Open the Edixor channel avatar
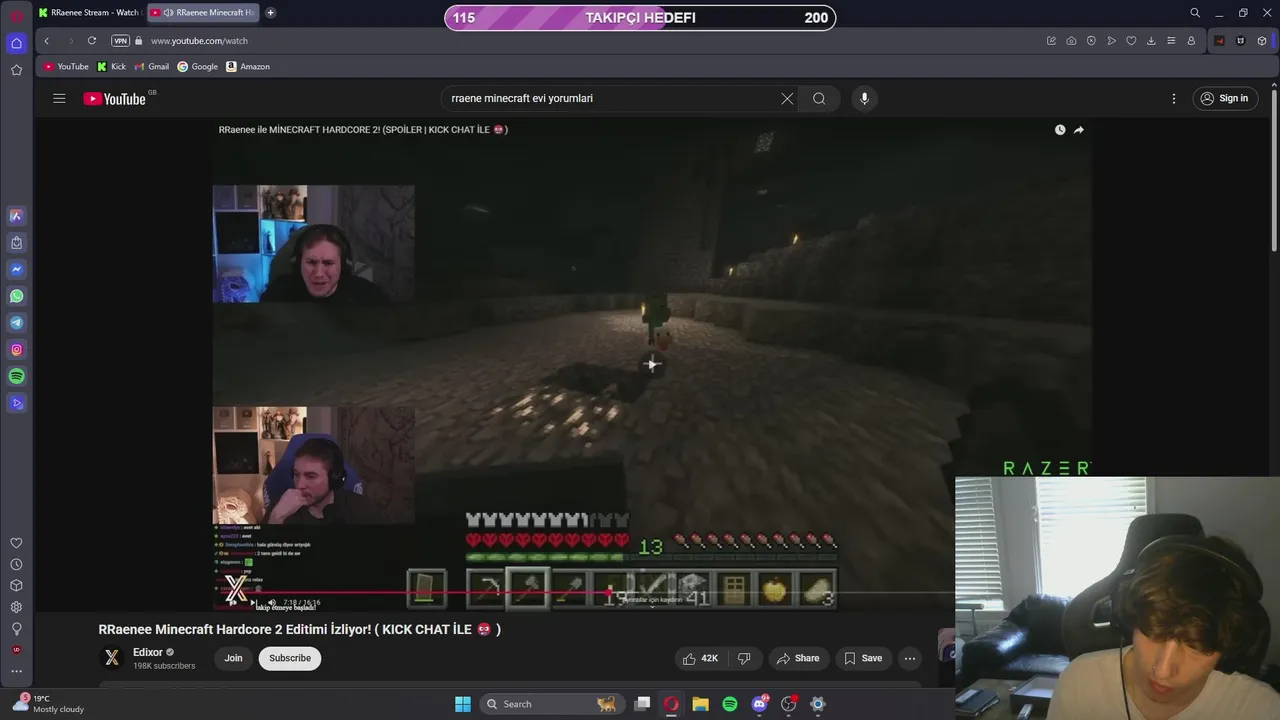 click(112, 658)
